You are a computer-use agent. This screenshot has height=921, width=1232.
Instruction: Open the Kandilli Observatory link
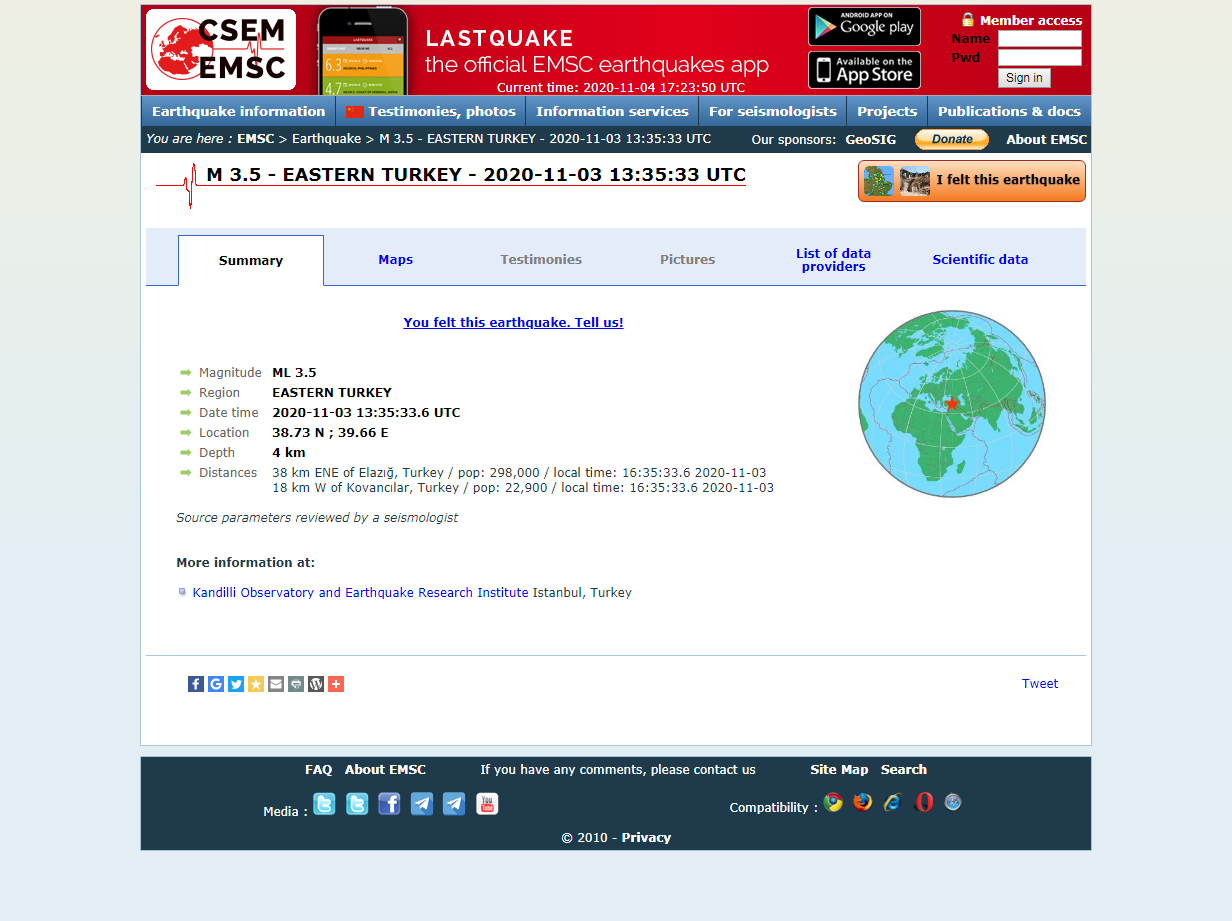tap(360, 593)
